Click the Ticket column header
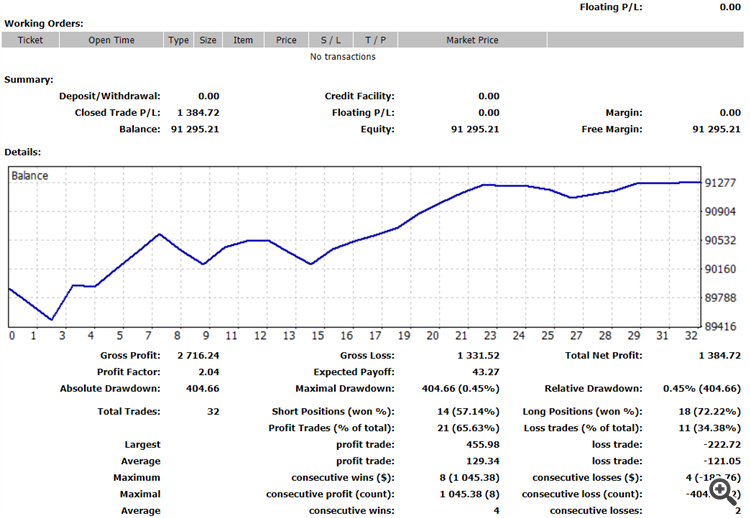This screenshot has height=518, width=750. (x=30, y=40)
